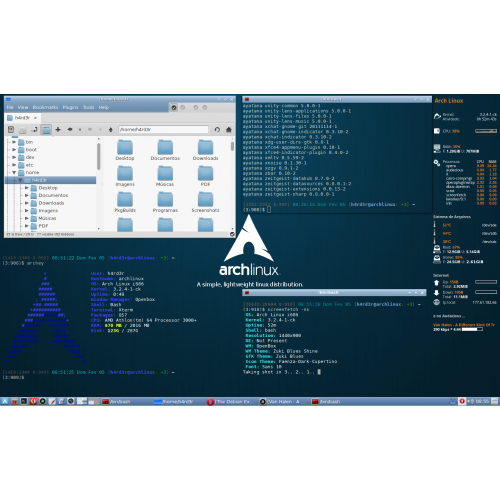Open the Plugins menu

pyautogui.click(x=70, y=107)
